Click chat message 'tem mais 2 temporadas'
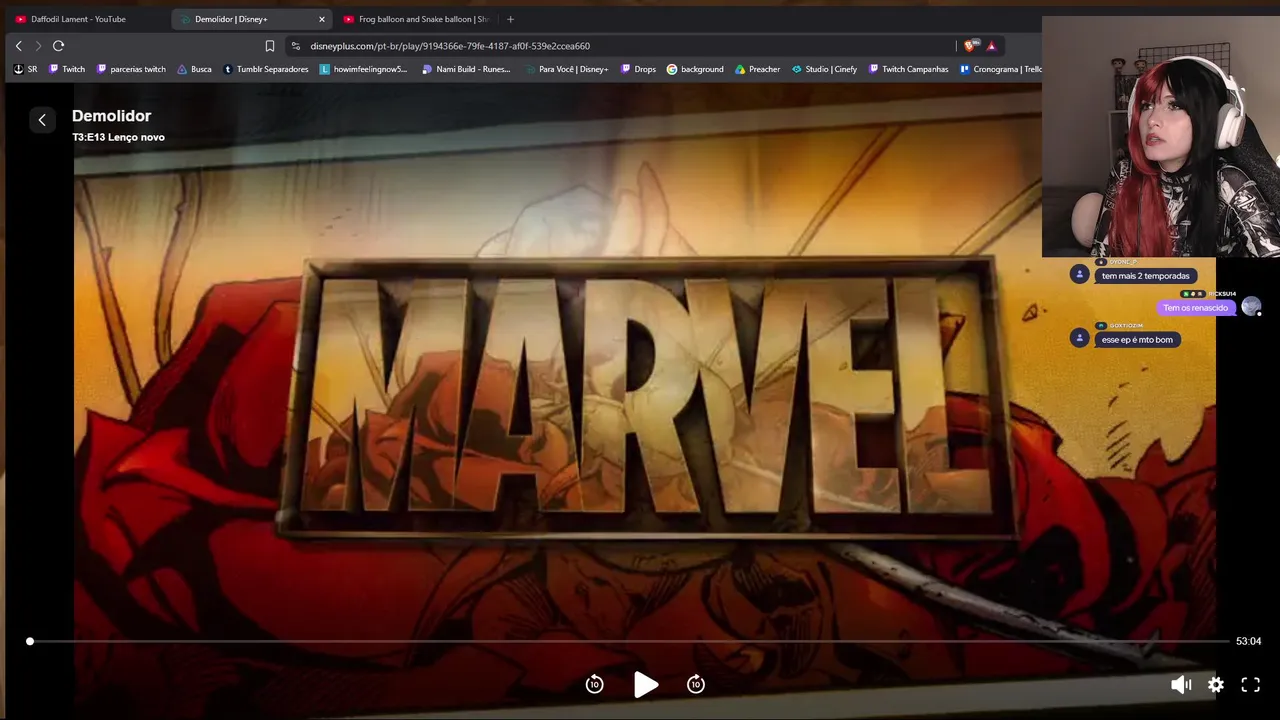 (x=1145, y=276)
